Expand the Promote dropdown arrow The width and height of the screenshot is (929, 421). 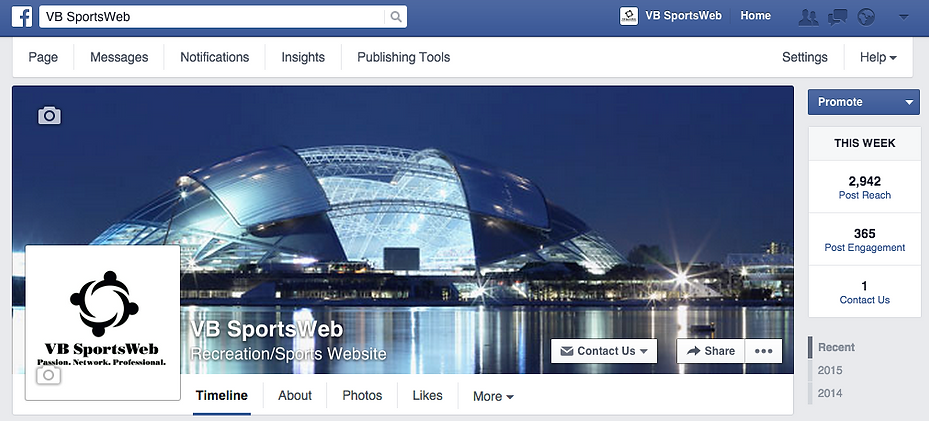pos(909,102)
